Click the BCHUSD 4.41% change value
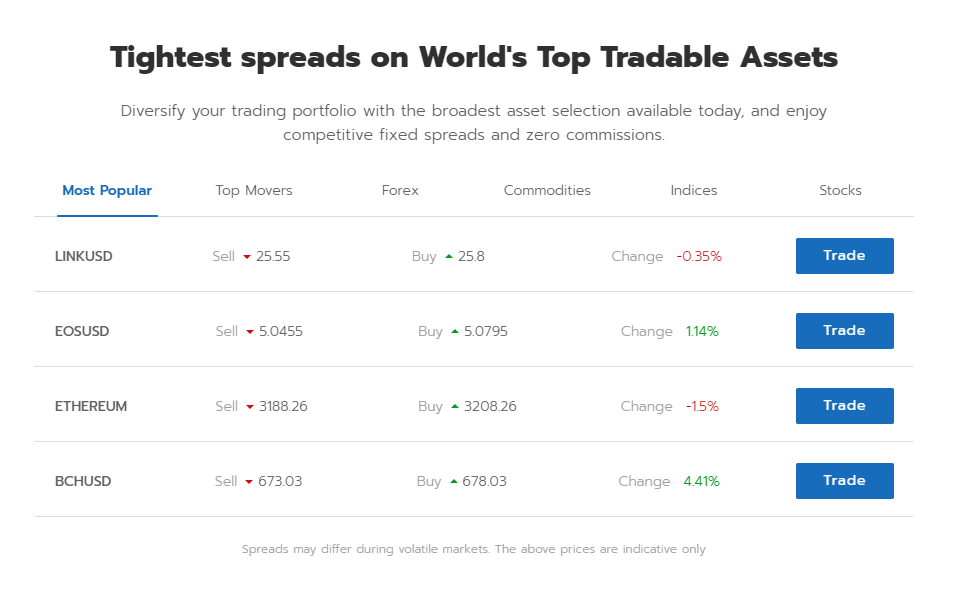This screenshot has height=594, width=957. [x=701, y=482]
